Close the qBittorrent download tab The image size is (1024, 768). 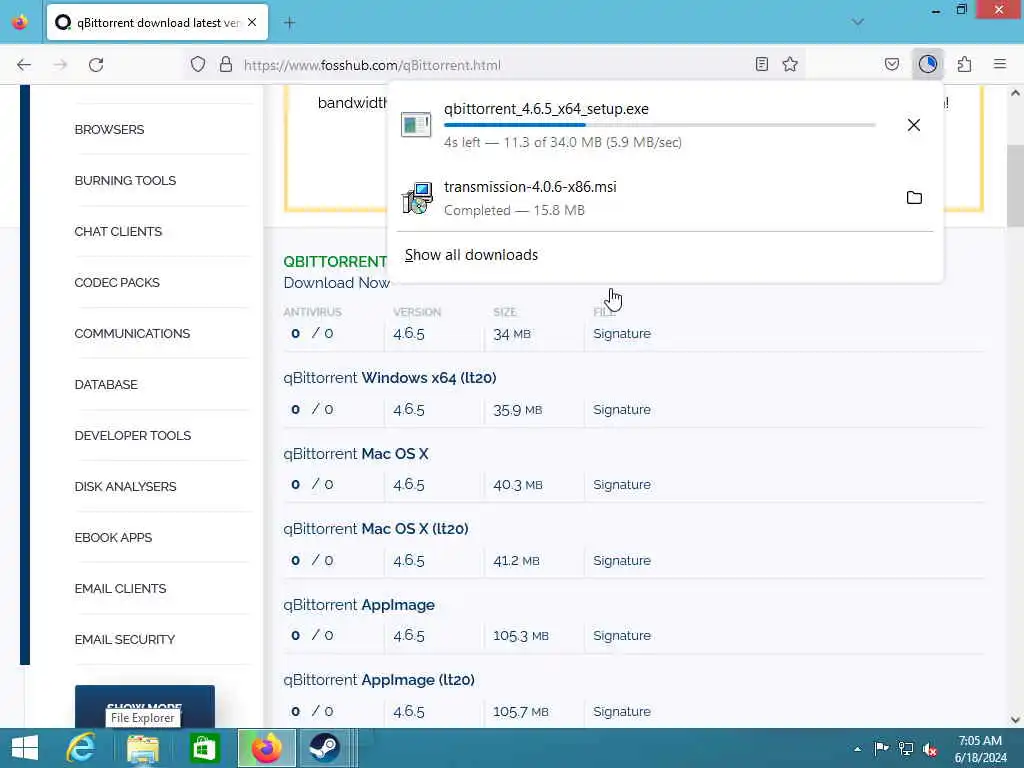click(252, 23)
